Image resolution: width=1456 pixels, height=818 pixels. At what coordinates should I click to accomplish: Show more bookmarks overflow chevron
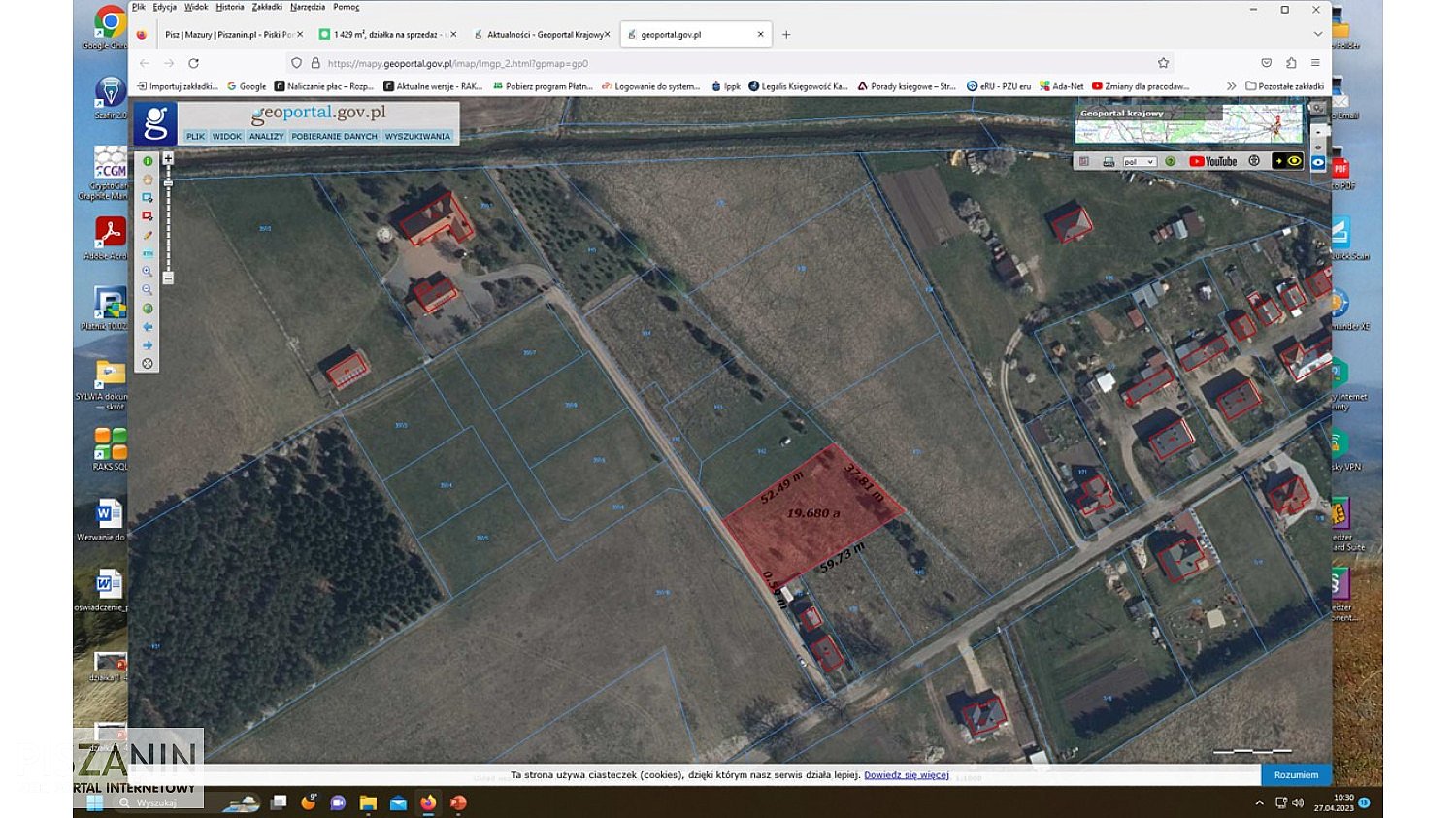[x=1231, y=86]
